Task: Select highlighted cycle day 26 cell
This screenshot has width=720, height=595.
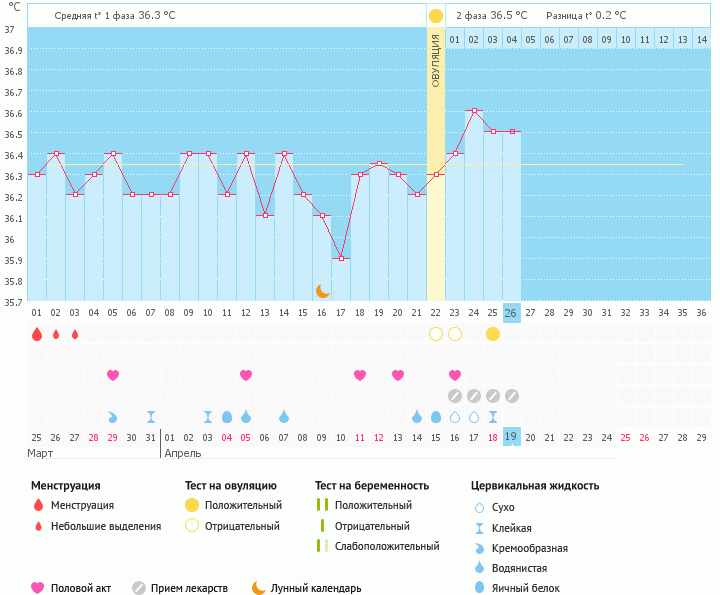Action: coord(512,313)
